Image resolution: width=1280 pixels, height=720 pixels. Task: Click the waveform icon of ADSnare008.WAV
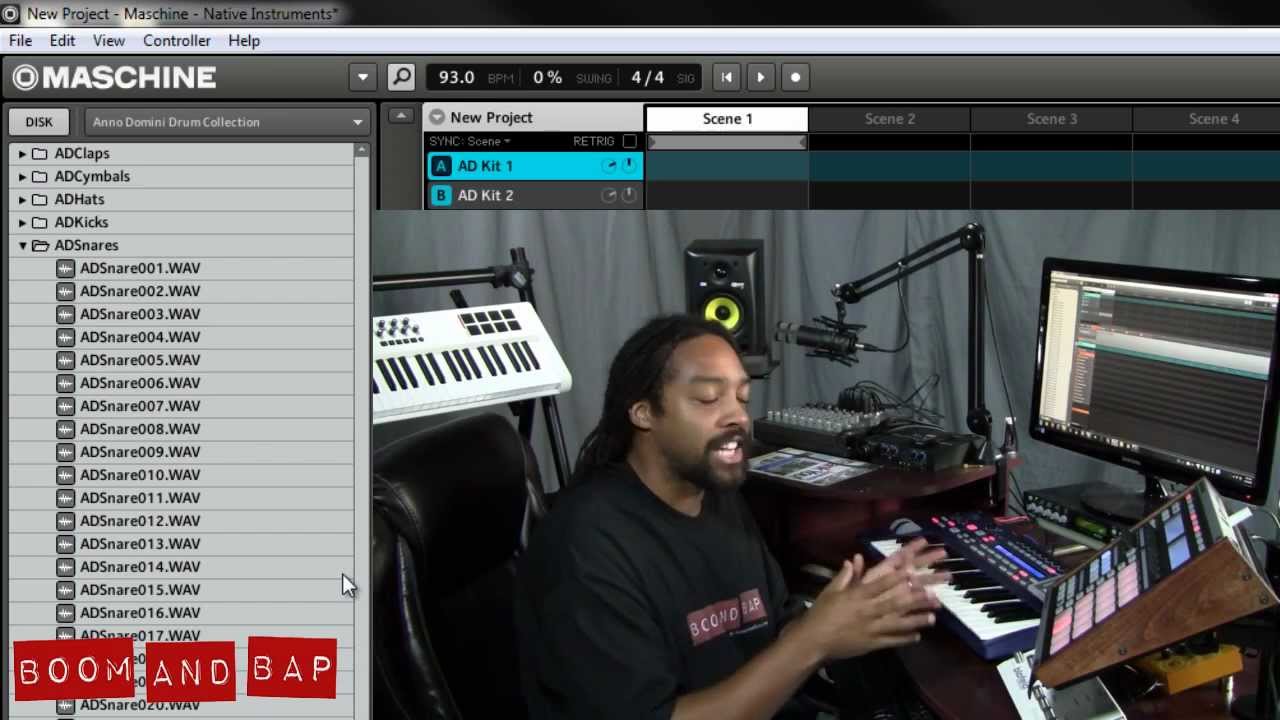pos(66,429)
